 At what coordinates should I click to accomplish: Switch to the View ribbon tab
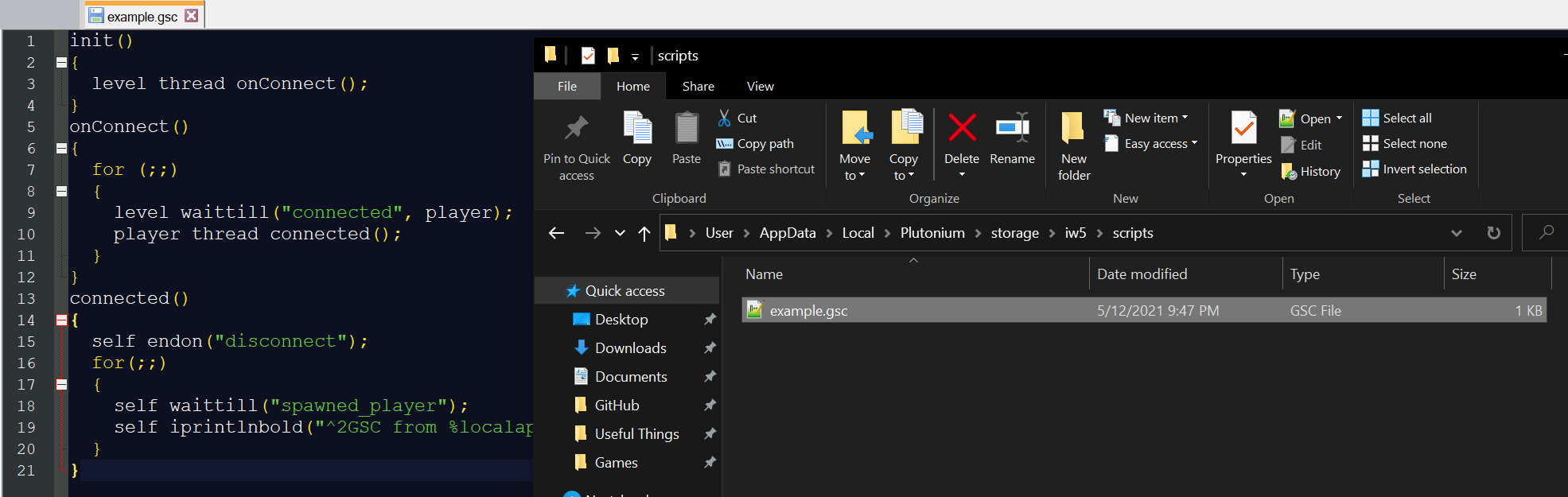click(x=760, y=86)
